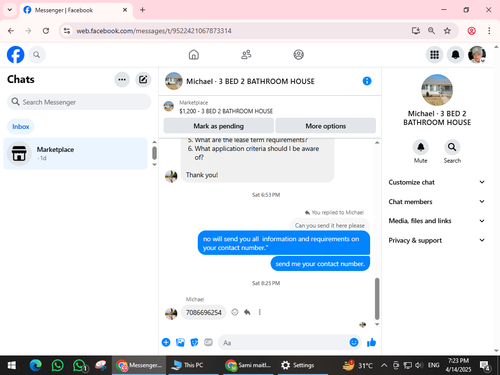The width and height of the screenshot is (500, 375).
Task: Open conversation information icon
Action: [367, 81]
